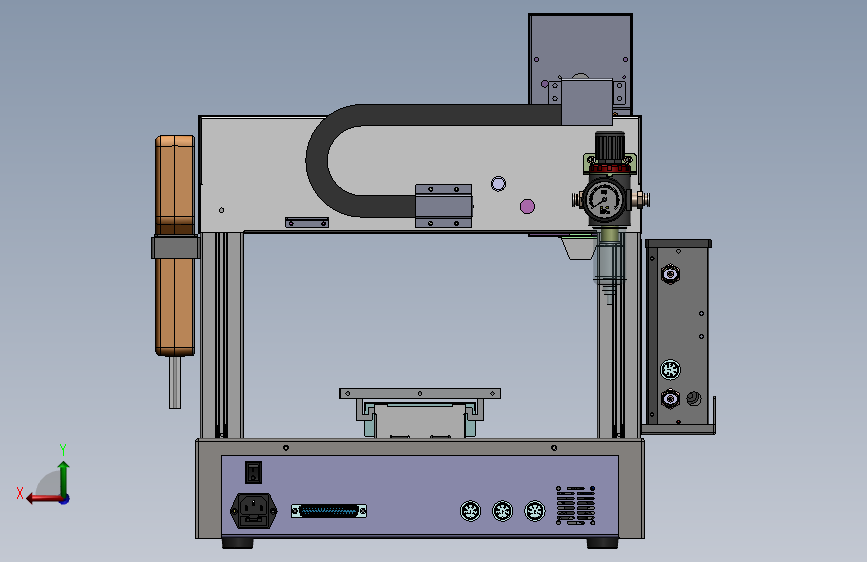Select the top hex connector on side box

click(x=670, y=274)
